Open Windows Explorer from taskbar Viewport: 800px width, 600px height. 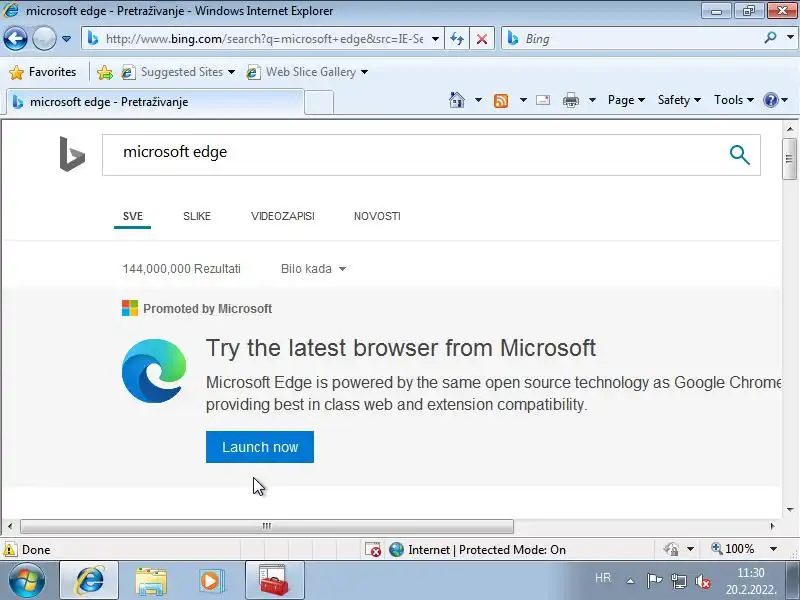(151, 581)
